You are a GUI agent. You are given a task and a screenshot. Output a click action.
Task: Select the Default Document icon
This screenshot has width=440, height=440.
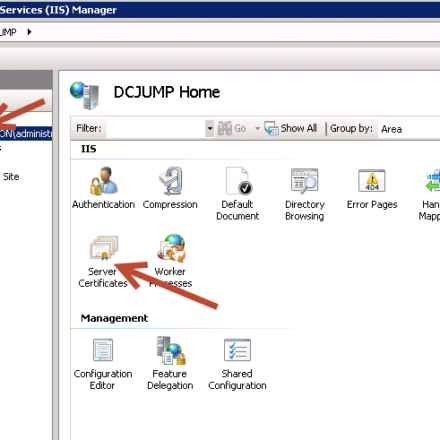tap(238, 193)
